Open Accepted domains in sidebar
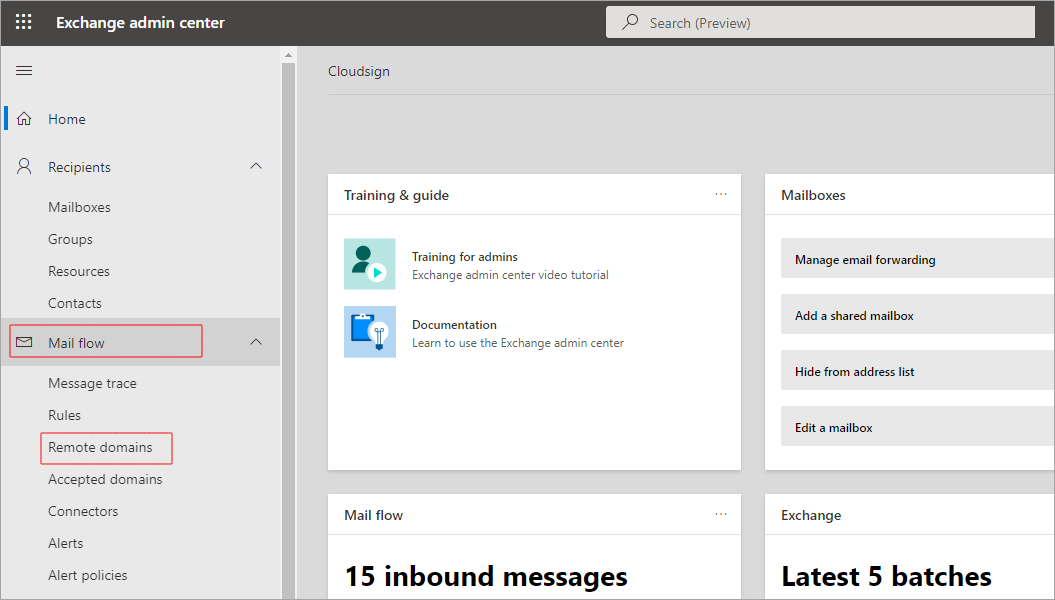The width and height of the screenshot is (1055, 600). (x=105, y=479)
